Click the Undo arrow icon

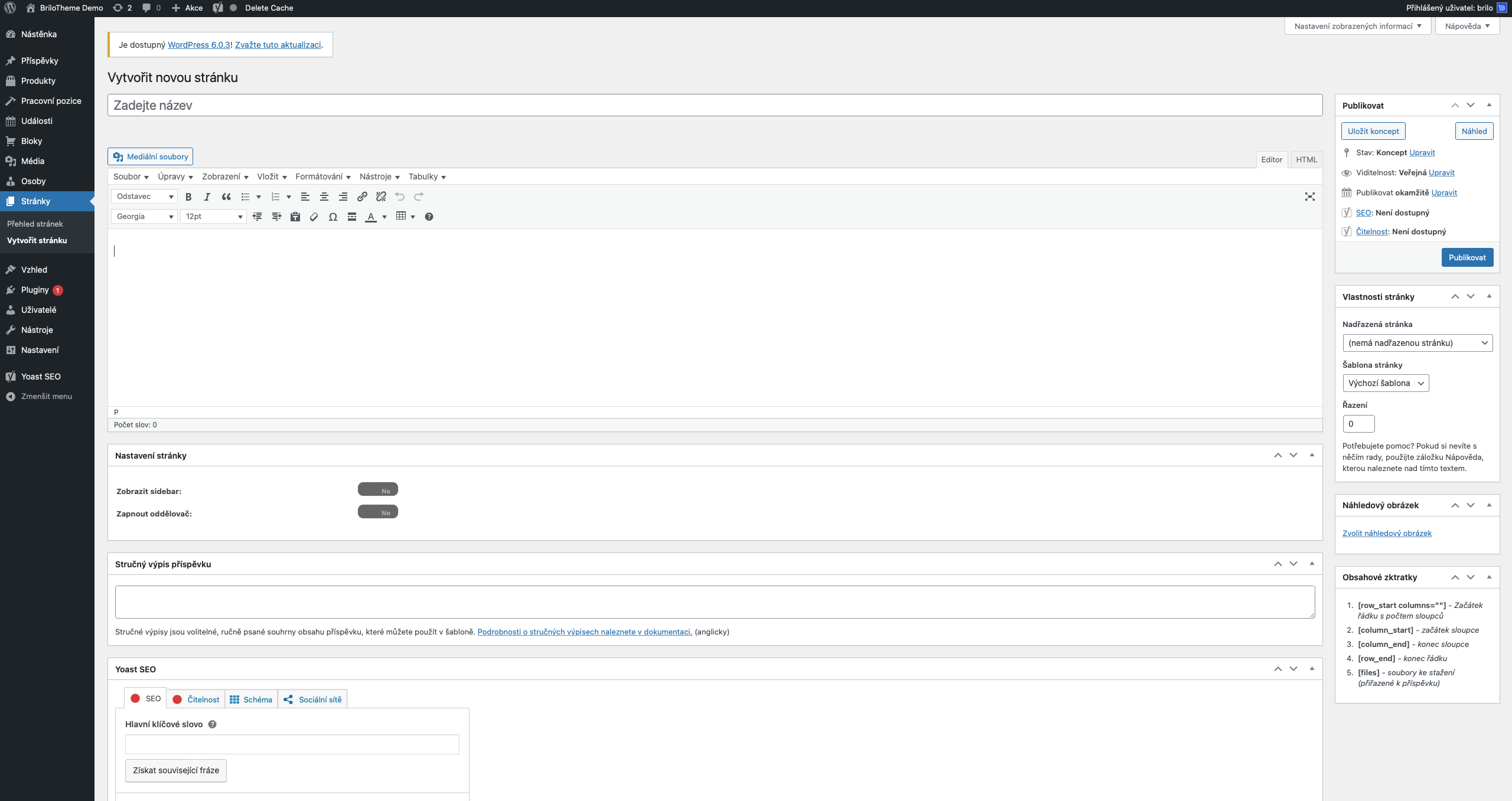coord(400,197)
